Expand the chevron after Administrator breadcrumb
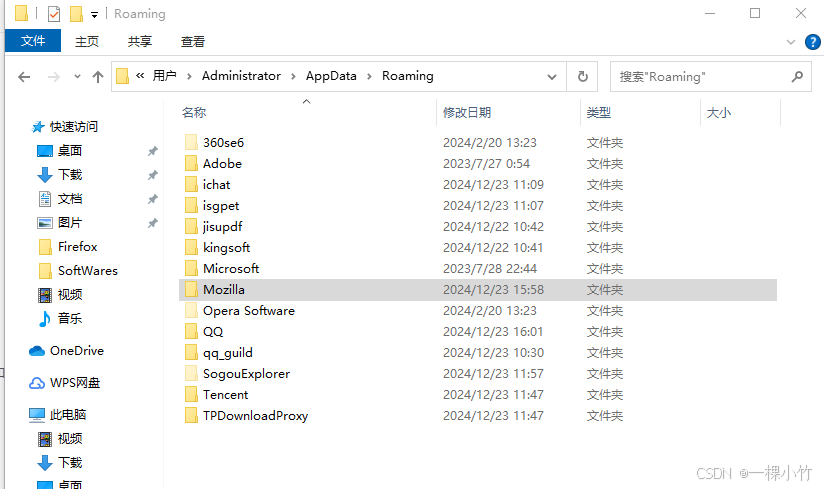Viewport: 824px width, 489px height. click(x=293, y=77)
